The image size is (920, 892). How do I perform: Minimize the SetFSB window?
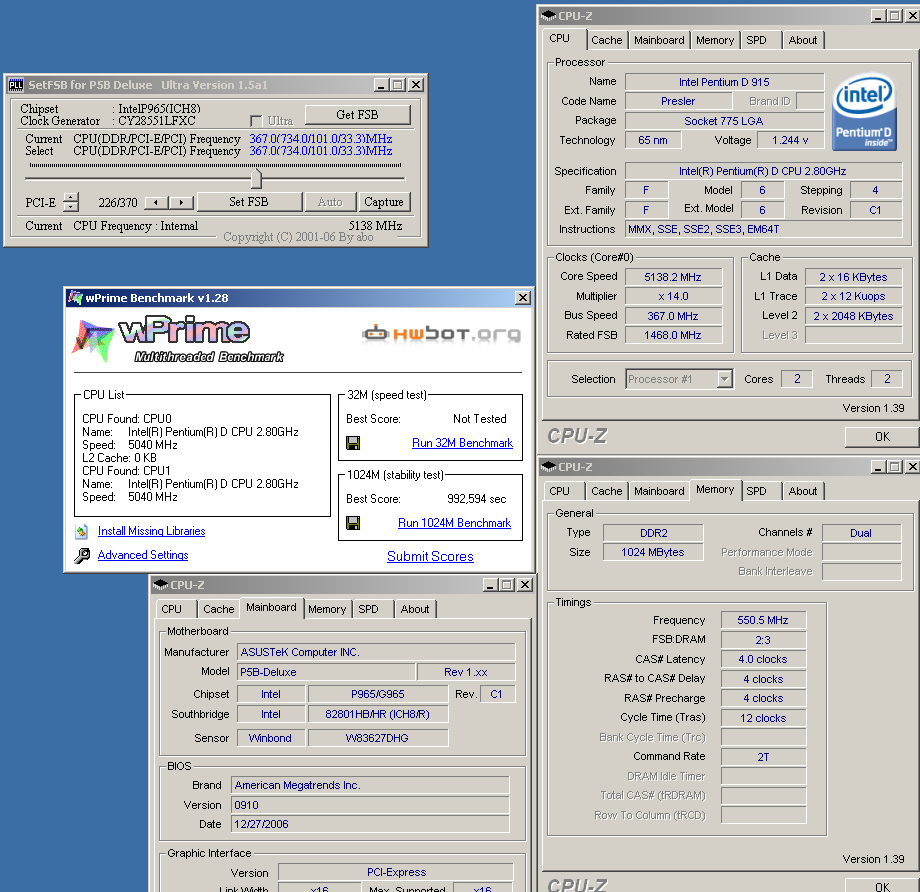coord(381,85)
